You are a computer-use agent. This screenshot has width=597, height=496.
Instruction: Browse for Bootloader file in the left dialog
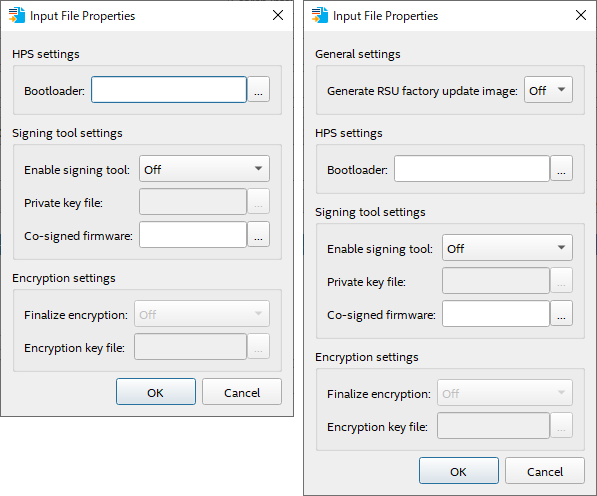[x=259, y=89]
